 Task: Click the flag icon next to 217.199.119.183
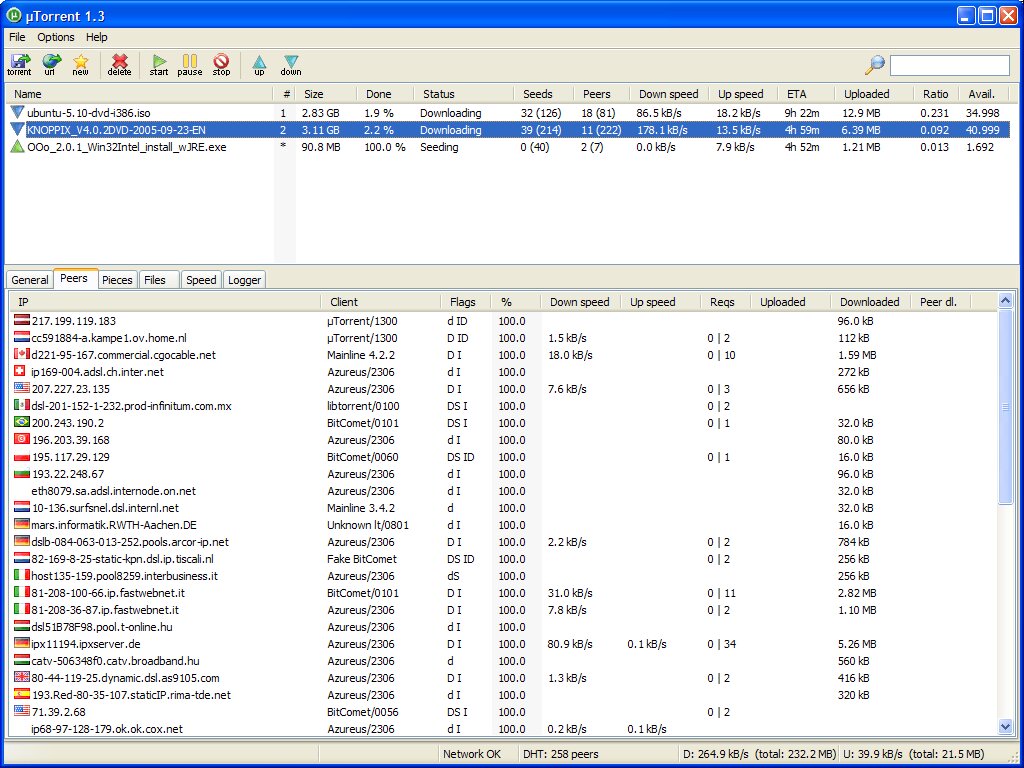pyautogui.click(x=22, y=320)
